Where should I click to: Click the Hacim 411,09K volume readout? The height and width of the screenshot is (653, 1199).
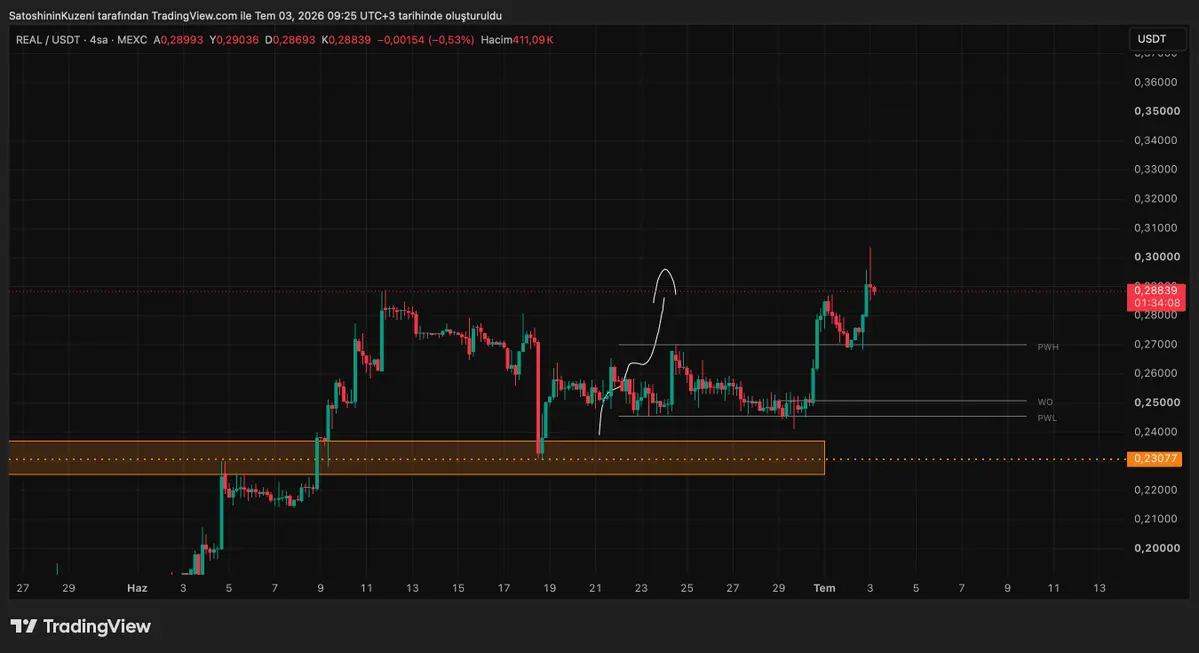(517, 40)
